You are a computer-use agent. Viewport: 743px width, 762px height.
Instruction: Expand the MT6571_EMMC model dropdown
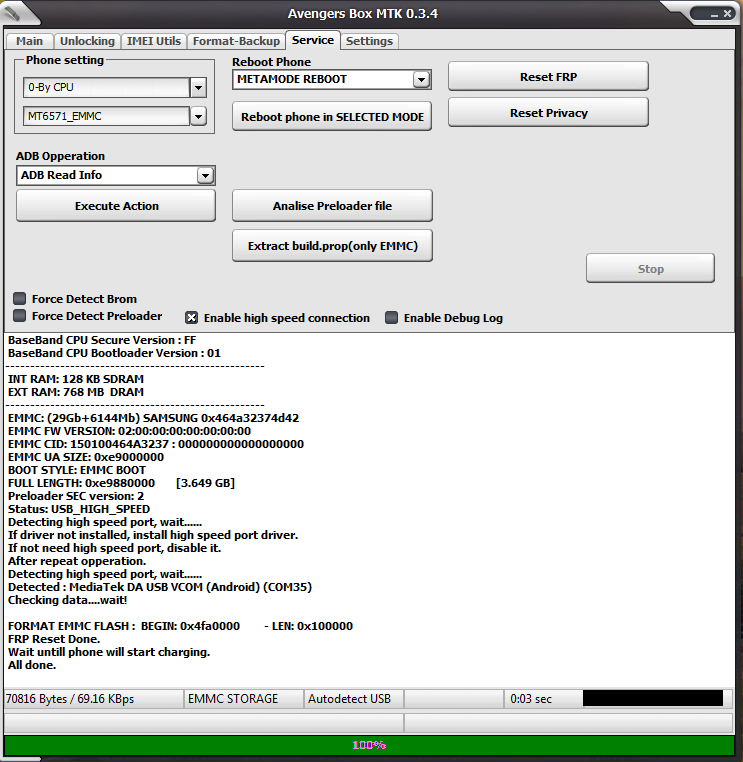198,117
